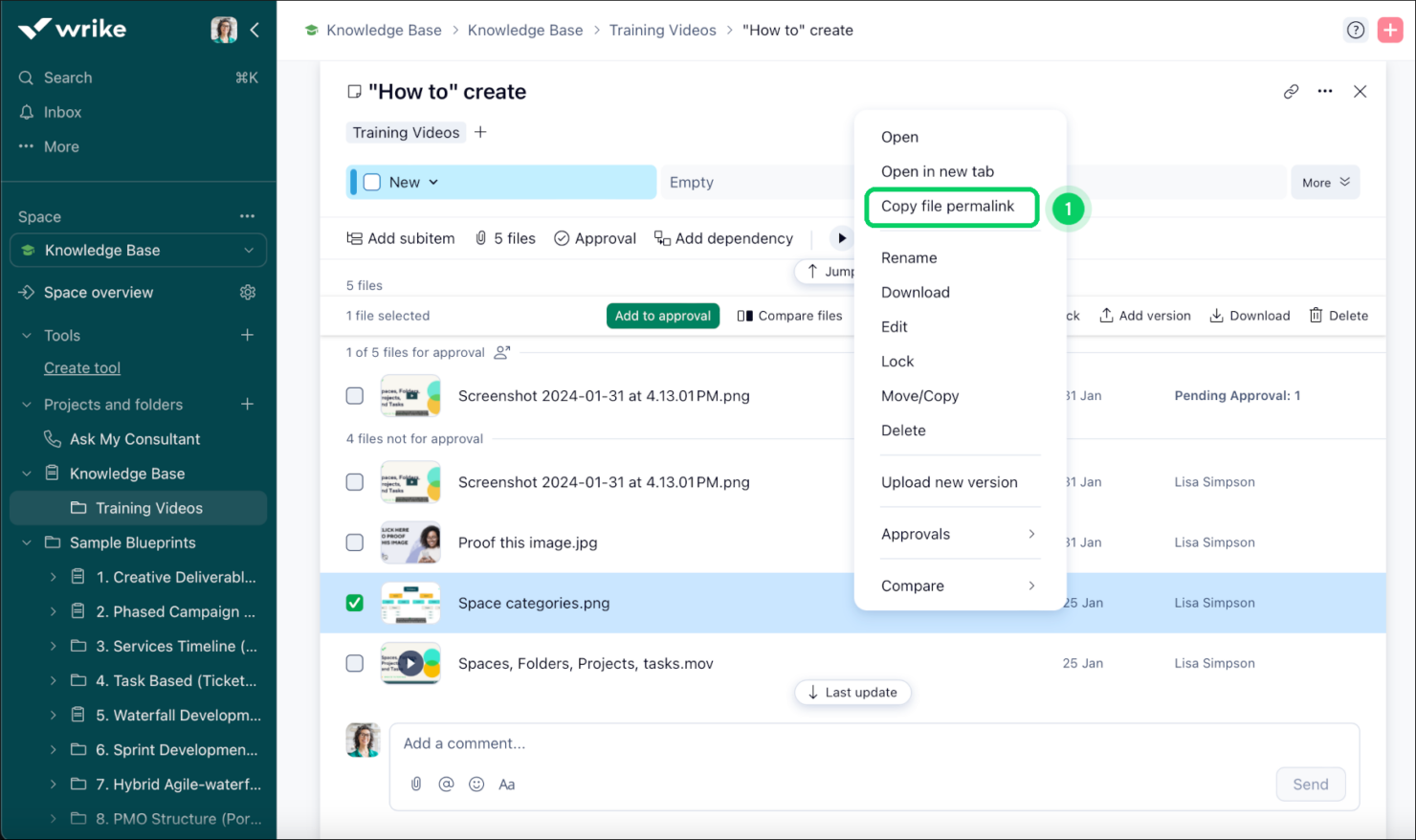Open the Inbox from the sidebar
The height and width of the screenshot is (840, 1416).
60,112
